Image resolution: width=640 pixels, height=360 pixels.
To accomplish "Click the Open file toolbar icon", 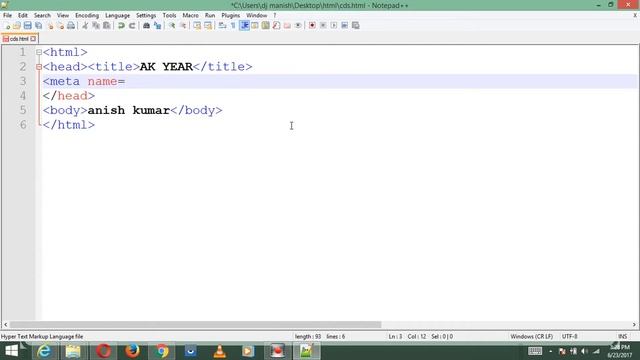I will (x=17, y=25).
